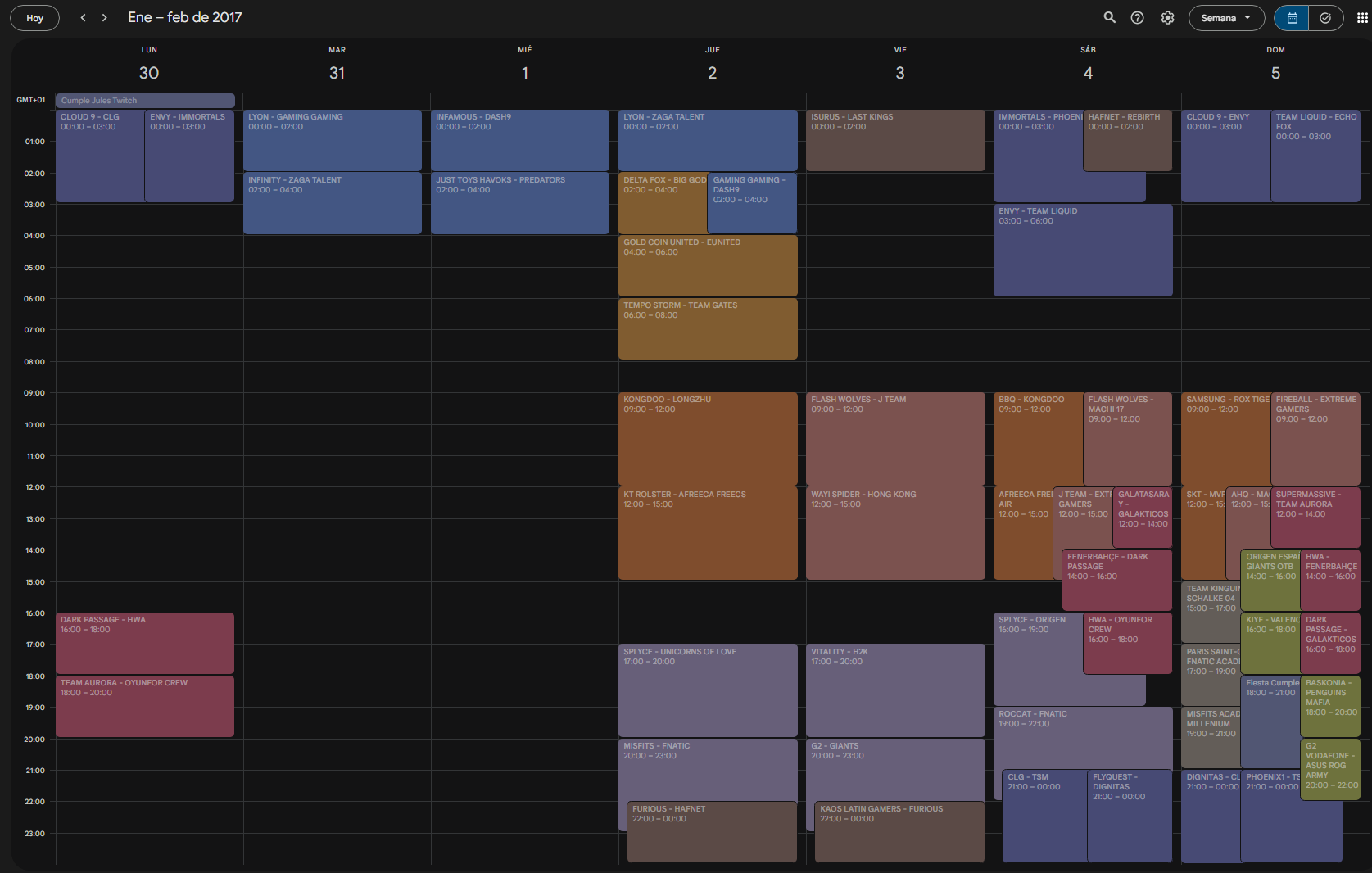1372x873 pixels.
Task: Open DELTA FOX - BIG GOD event
Action: tap(663, 203)
